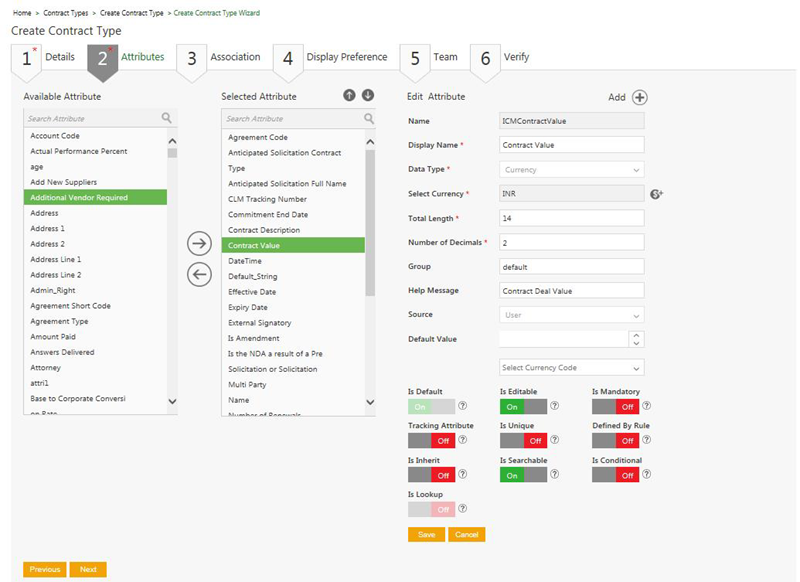Toggle the Is Searchable switch

[523, 475]
